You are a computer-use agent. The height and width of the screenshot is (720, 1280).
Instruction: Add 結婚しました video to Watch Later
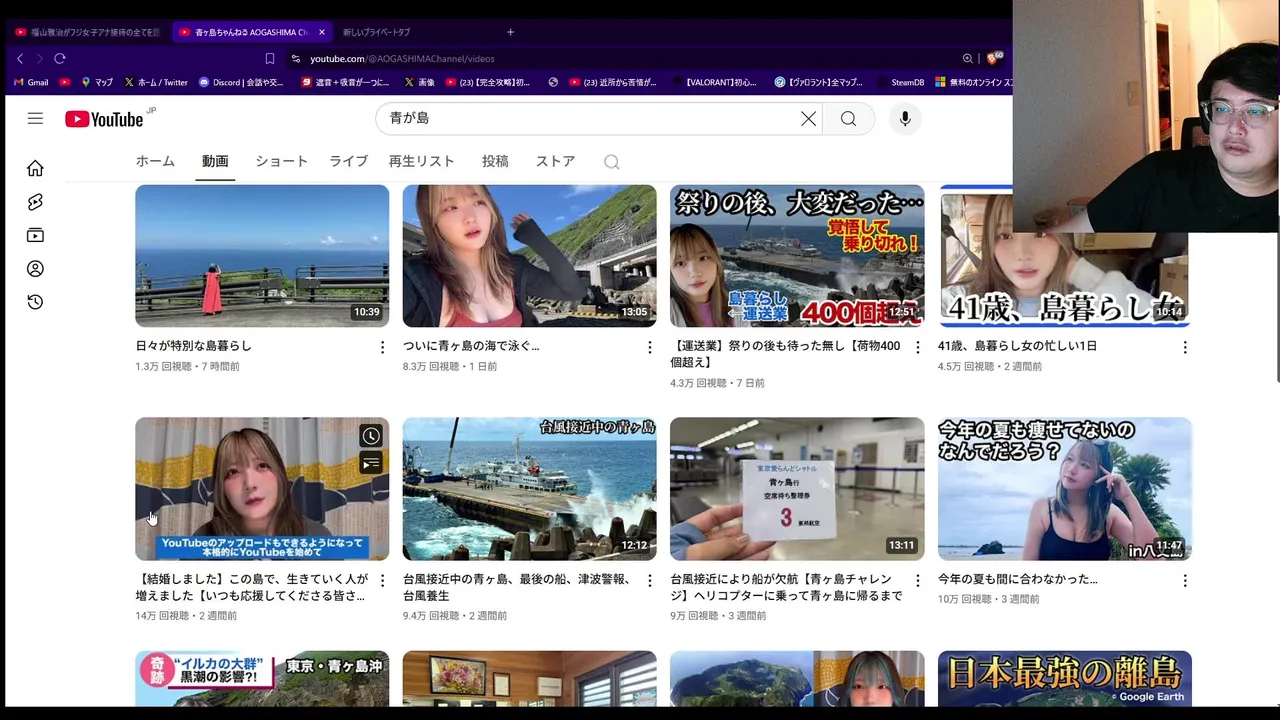371,436
